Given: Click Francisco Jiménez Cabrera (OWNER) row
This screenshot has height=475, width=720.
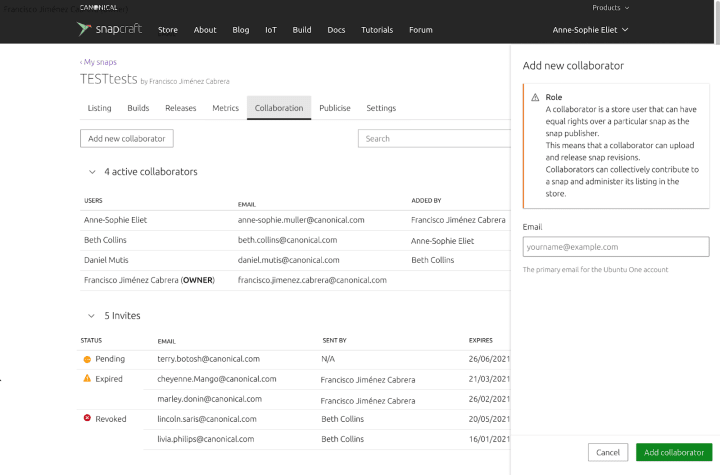Looking at the screenshot, I should pos(295,280).
